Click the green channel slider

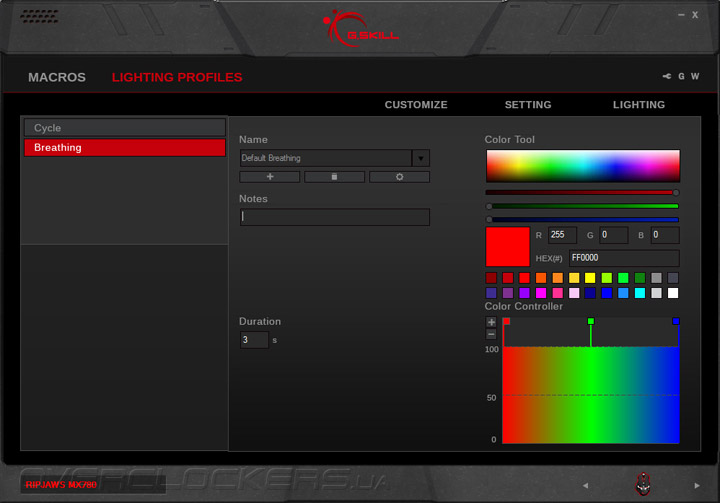click(582, 206)
